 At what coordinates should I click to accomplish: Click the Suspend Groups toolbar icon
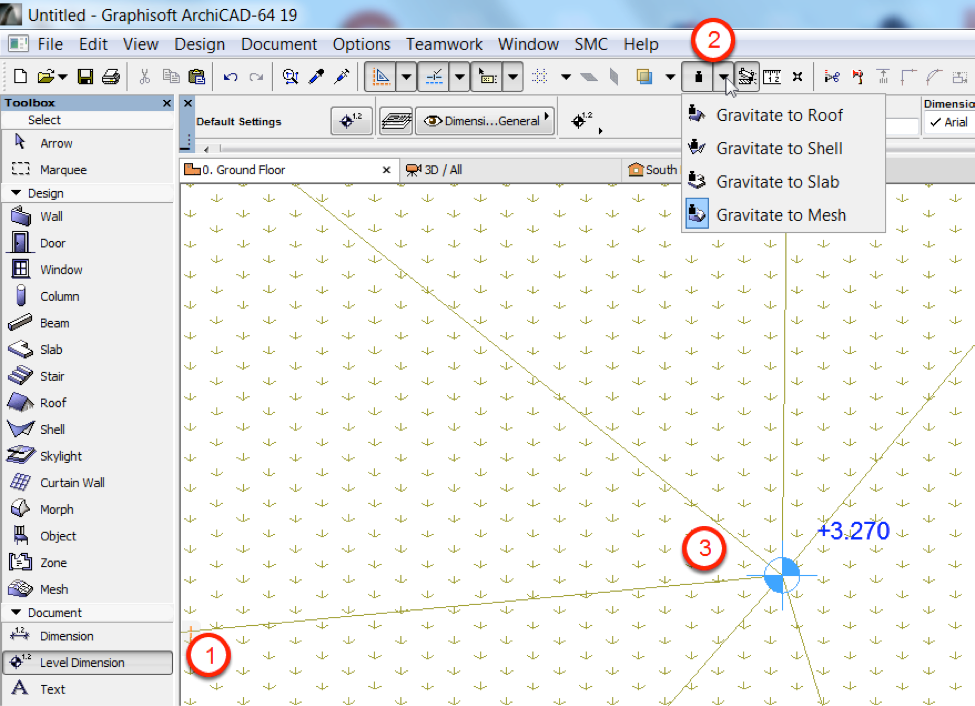pos(747,77)
